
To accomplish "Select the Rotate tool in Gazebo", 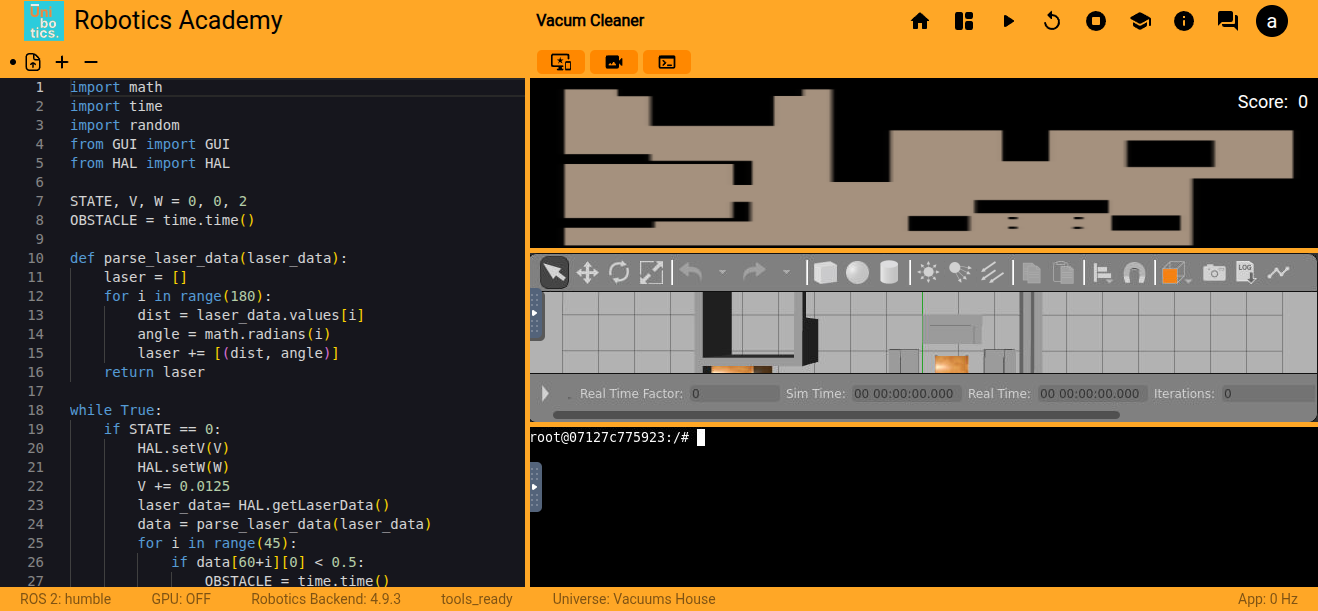I will coord(620,271).
